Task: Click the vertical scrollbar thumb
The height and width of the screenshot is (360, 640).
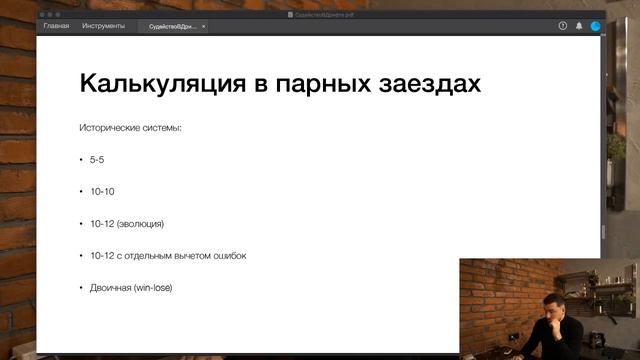Action: pyautogui.click(x=603, y=232)
